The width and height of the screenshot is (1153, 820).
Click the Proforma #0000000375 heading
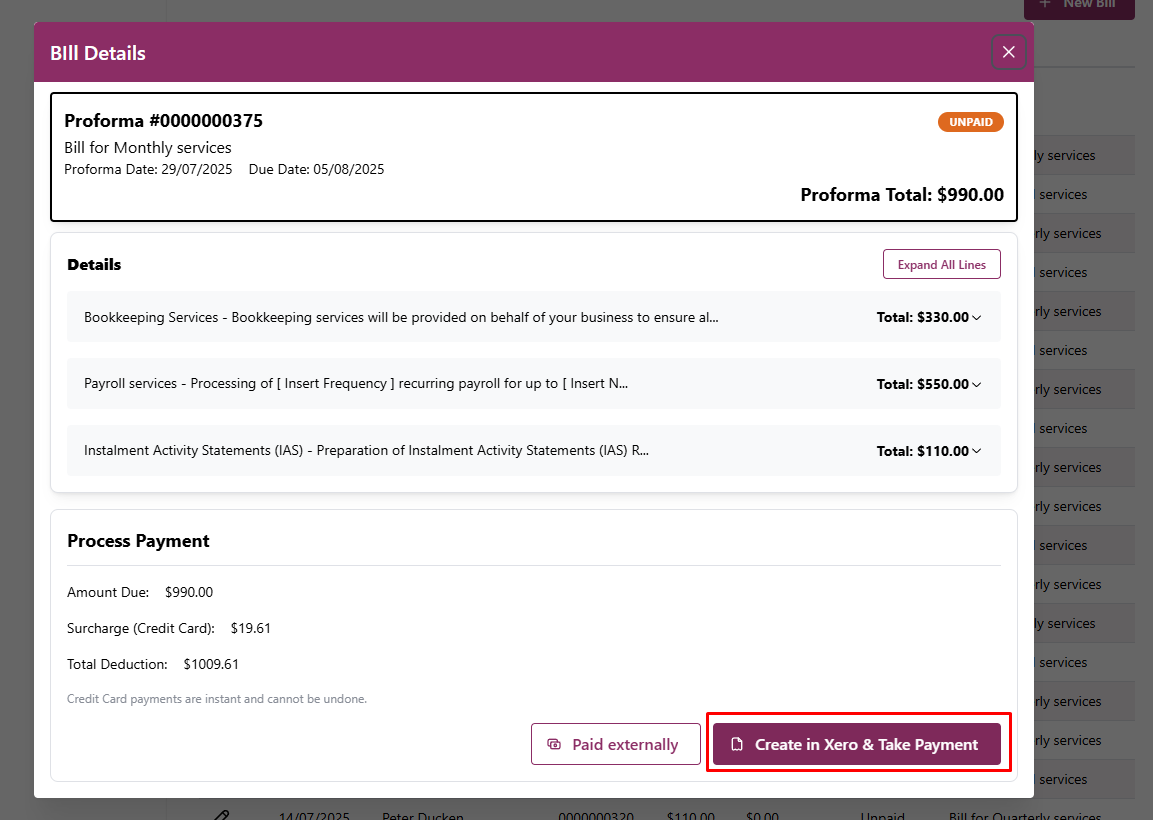tap(163, 121)
